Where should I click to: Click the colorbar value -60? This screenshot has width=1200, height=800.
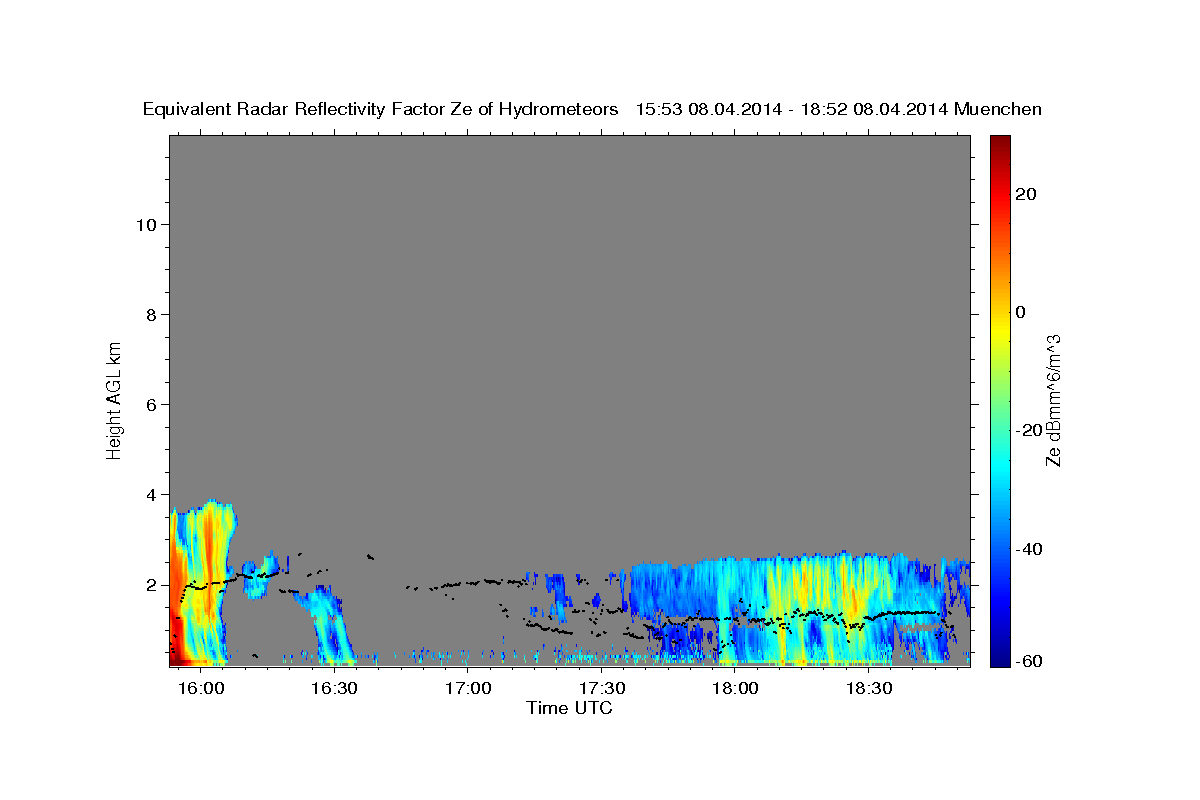1027,660
